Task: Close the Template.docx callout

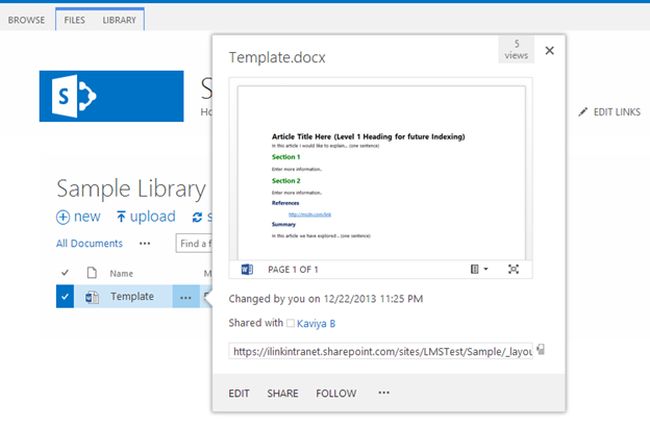Action: 549,50
